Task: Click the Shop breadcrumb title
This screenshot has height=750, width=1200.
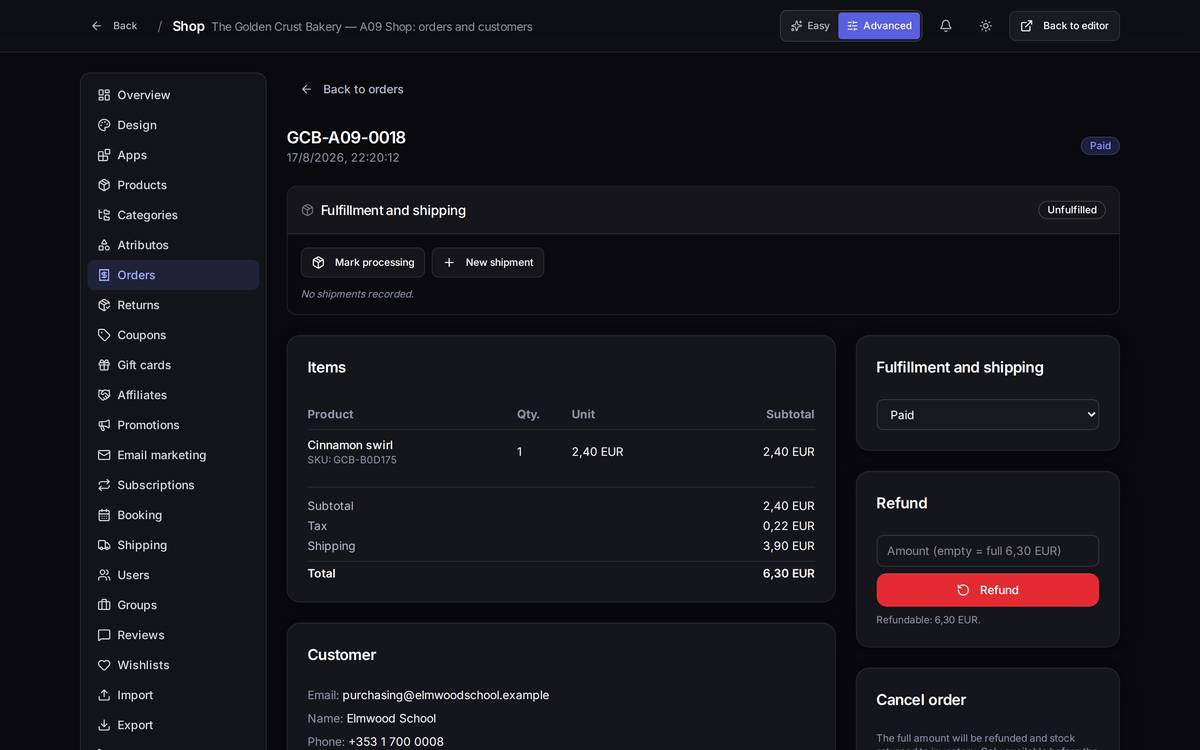Action: [x=188, y=26]
